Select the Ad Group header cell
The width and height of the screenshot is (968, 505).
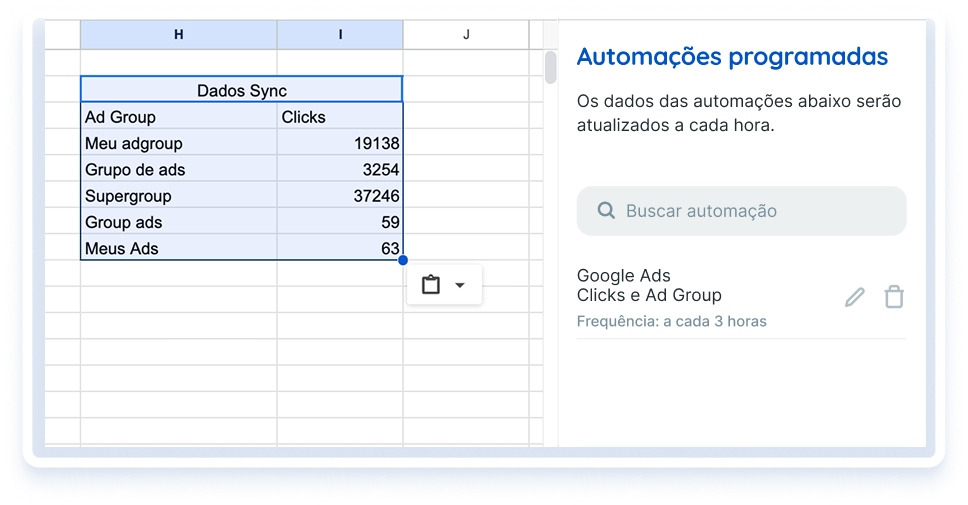178,117
